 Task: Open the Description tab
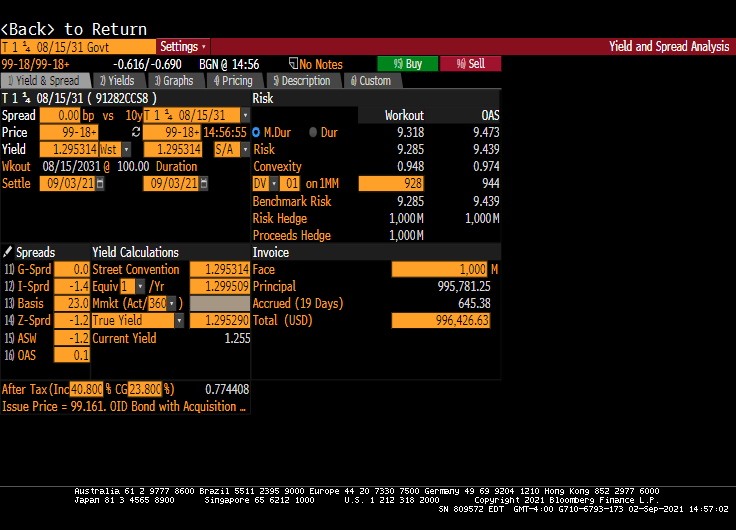click(x=301, y=81)
